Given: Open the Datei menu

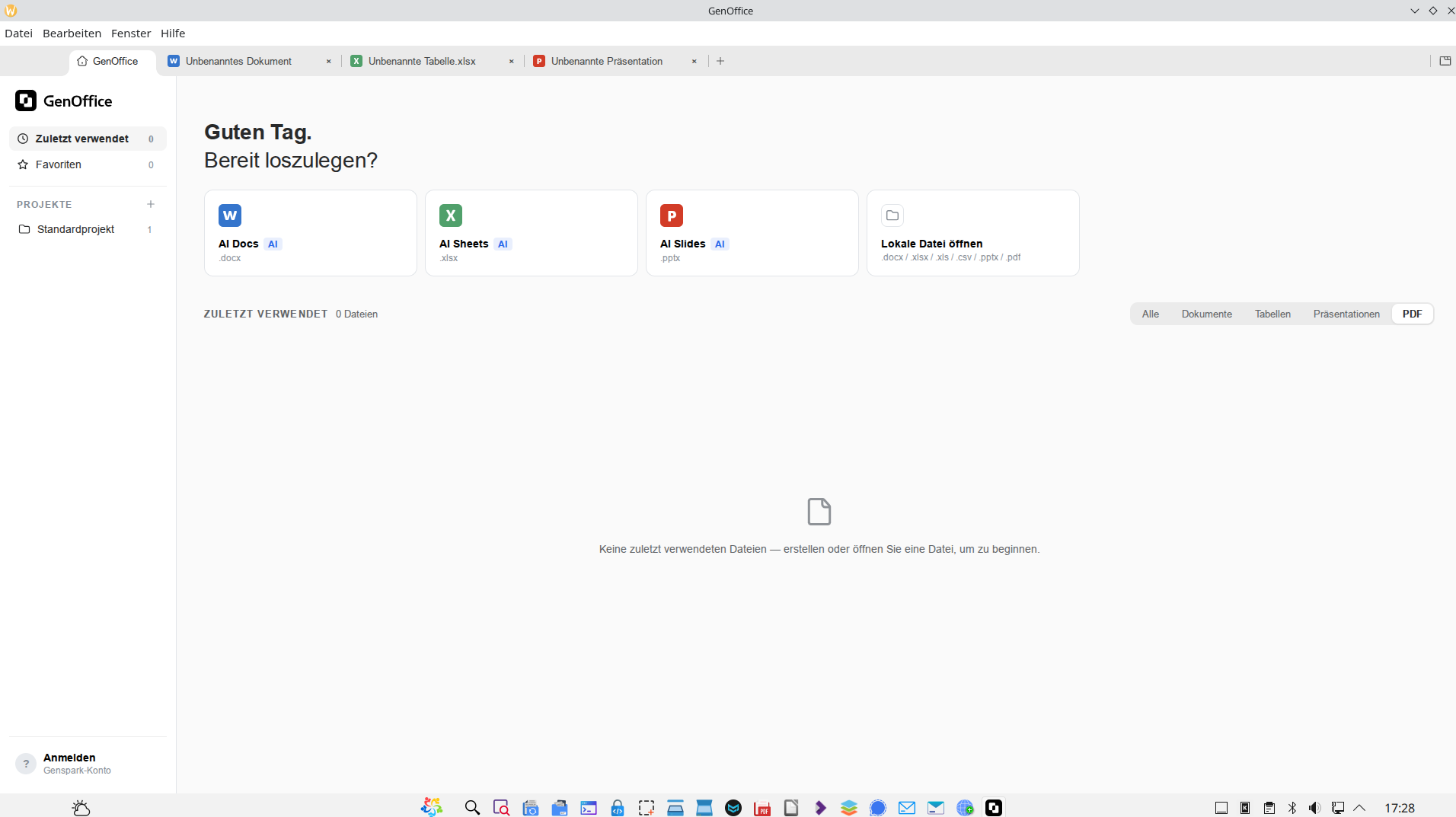Looking at the screenshot, I should (18, 34).
